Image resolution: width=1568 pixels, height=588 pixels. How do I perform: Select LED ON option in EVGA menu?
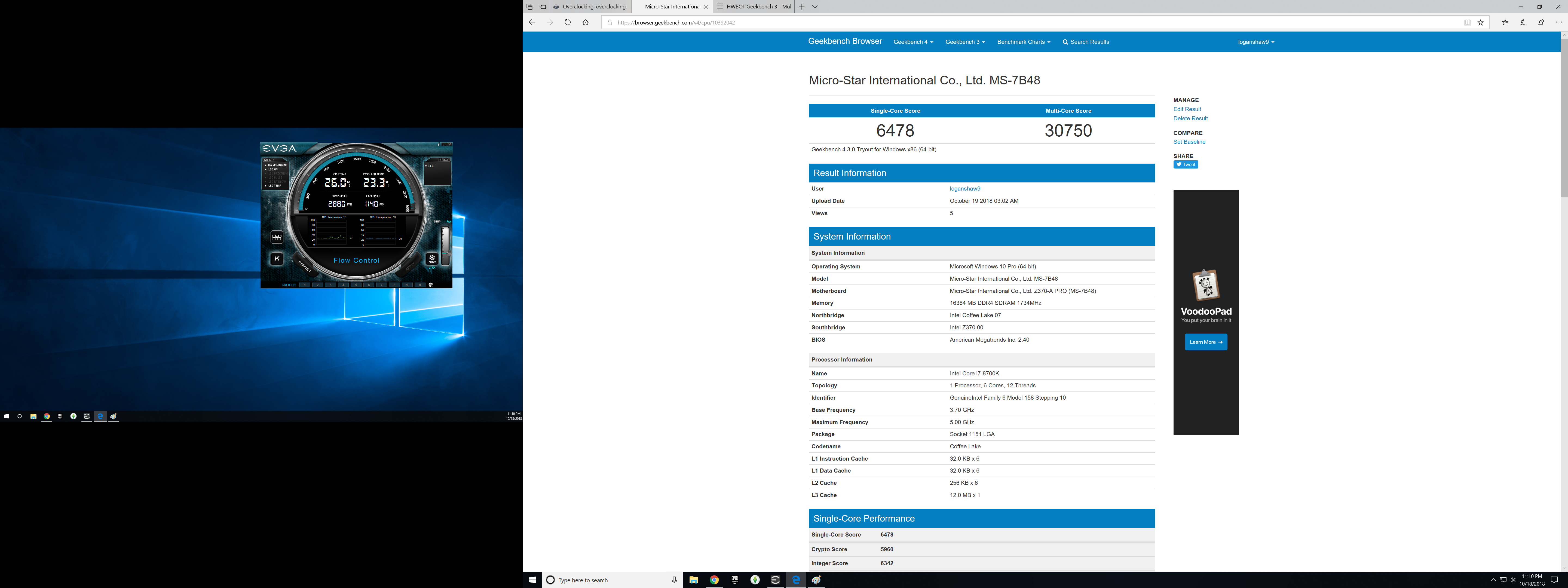point(271,170)
